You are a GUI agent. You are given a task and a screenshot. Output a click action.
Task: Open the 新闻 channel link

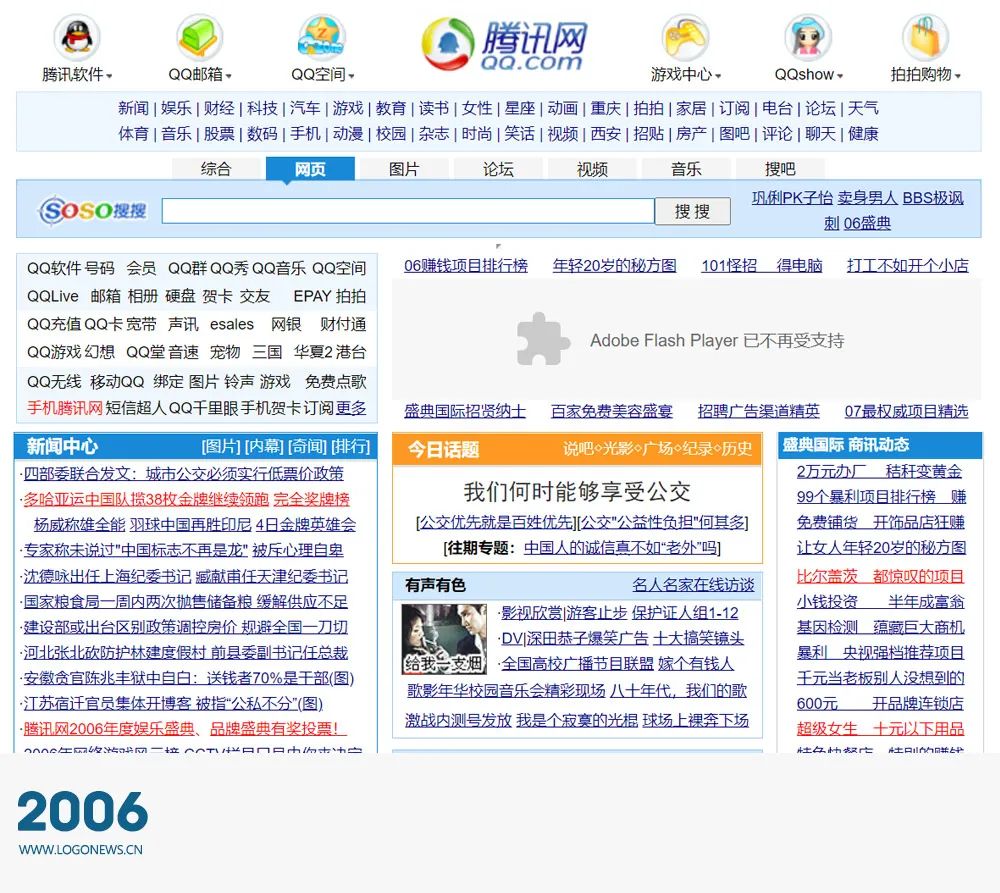point(133,108)
